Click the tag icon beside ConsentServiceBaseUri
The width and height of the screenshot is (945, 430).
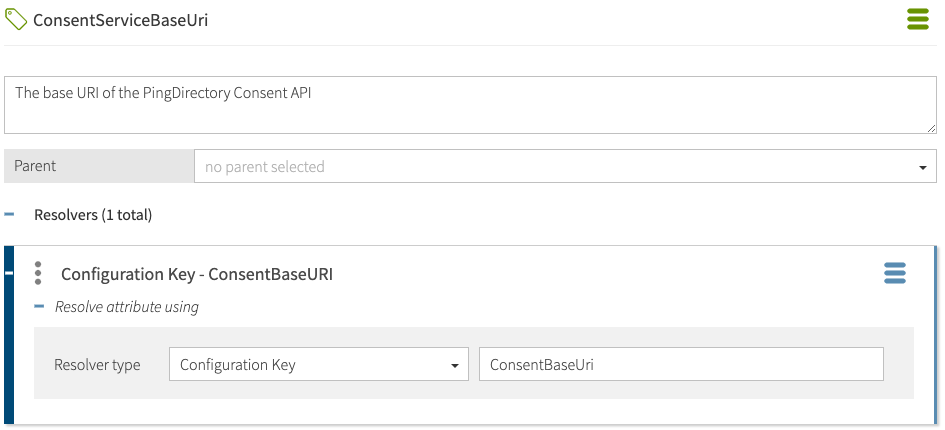click(x=17, y=20)
